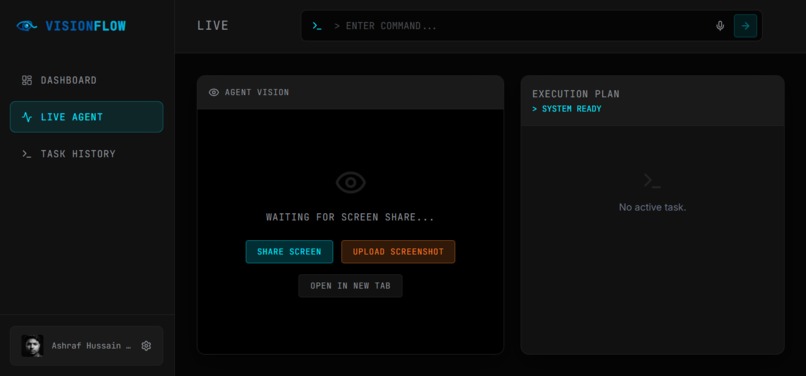This screenshot has height=376, width=806.
Task: Click the No active task message
Action: 652,207
